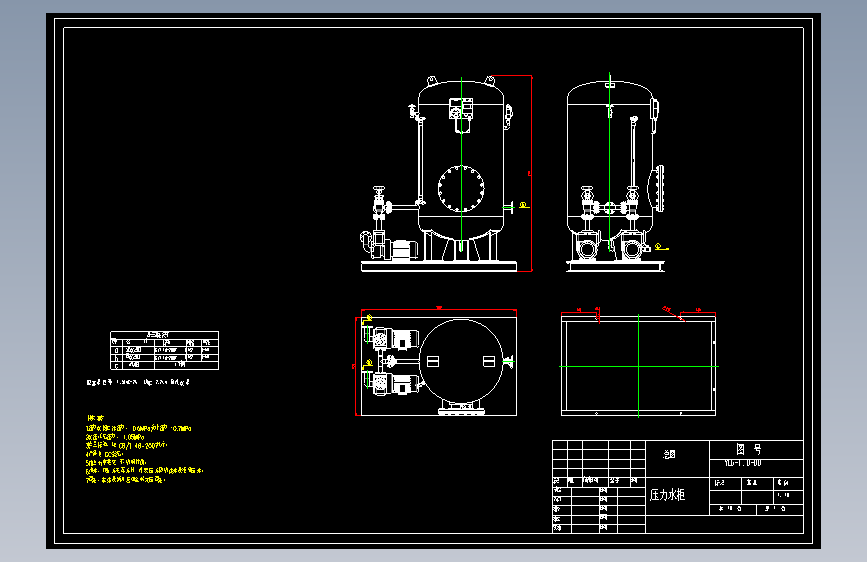Select the 总图 label in title block
Image resolution: width=867 pixels, height=562 pixels.
669,455
